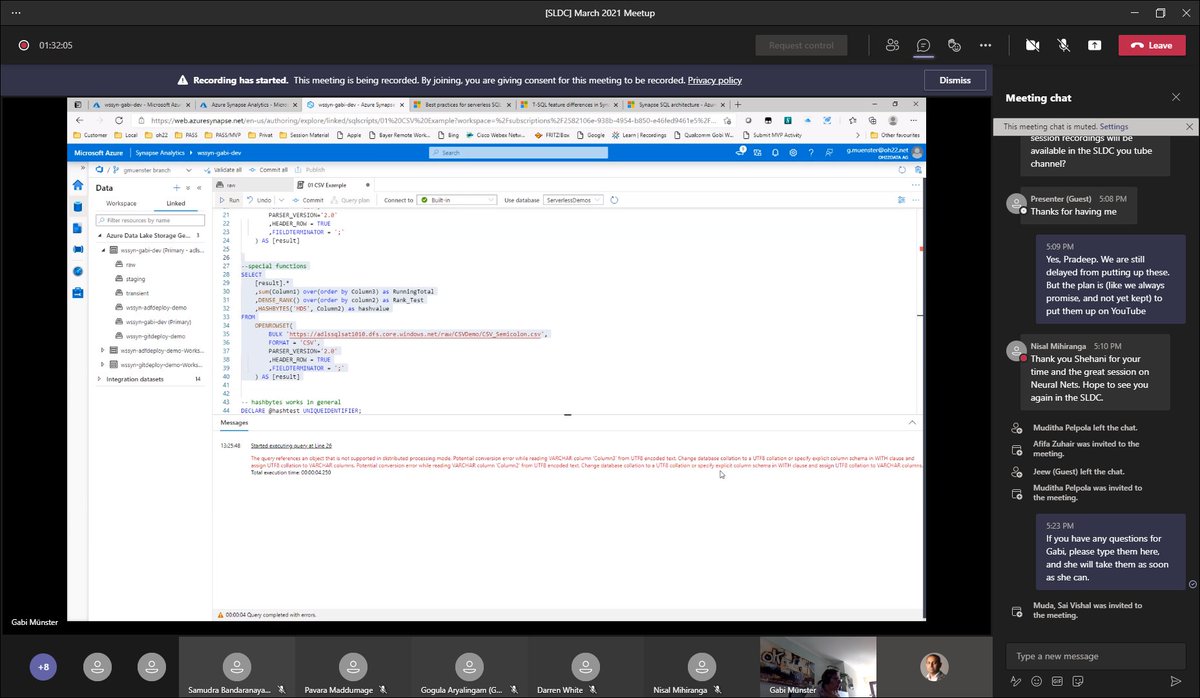The image size is (1200, 698).
Task: Open Best practices for serverless SQL browser tab
Action: 465,105
